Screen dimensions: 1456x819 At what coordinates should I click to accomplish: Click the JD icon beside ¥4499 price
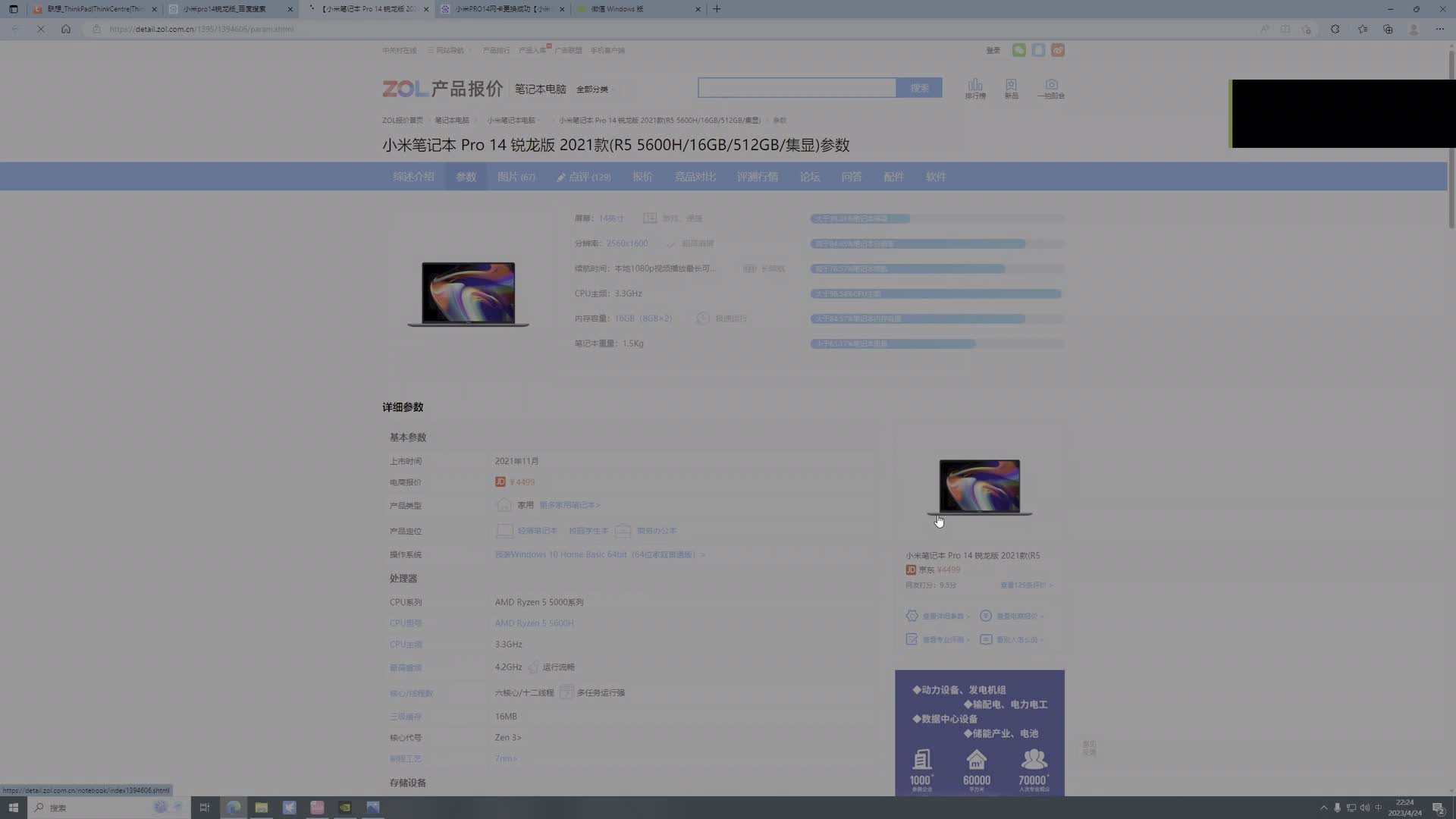tap(500, 482)
